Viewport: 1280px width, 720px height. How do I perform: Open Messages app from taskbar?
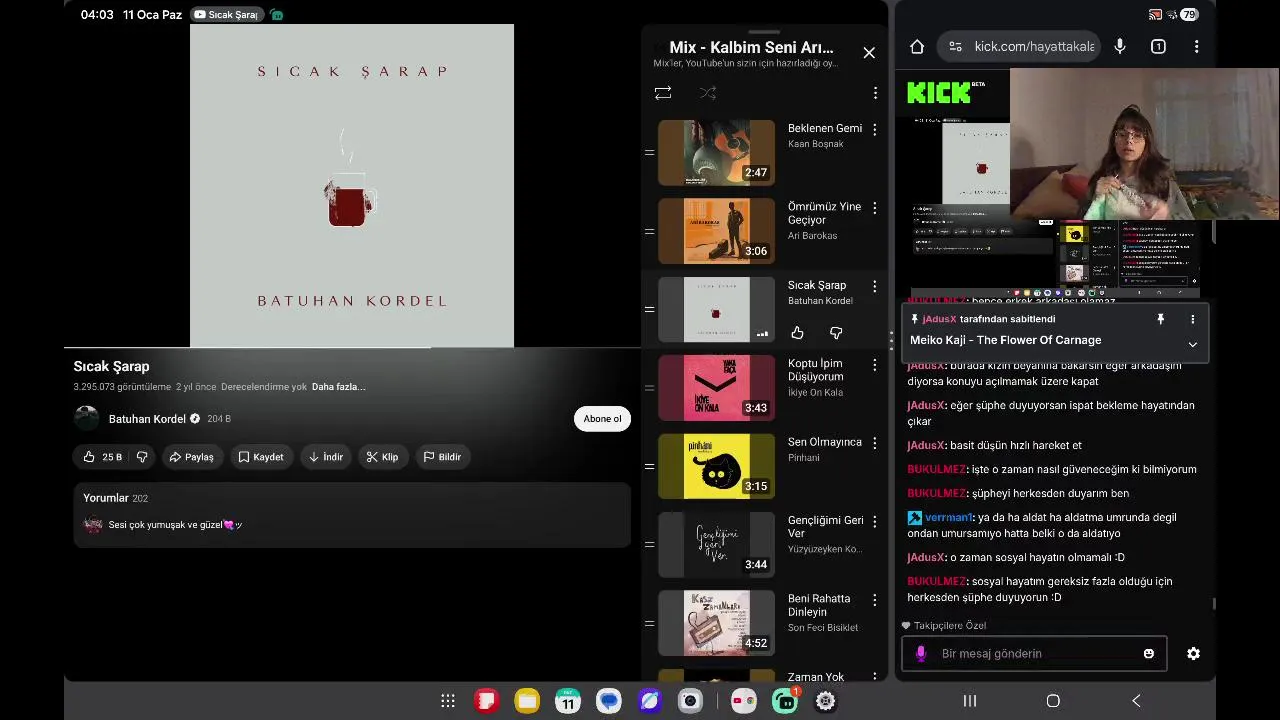[x=609, y=701]
